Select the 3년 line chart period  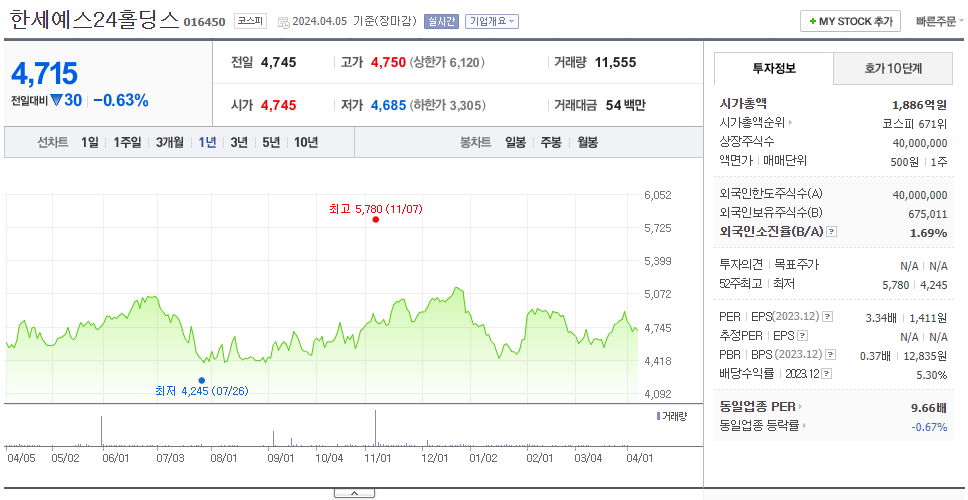pyautogui.click(x=239, y=143)
